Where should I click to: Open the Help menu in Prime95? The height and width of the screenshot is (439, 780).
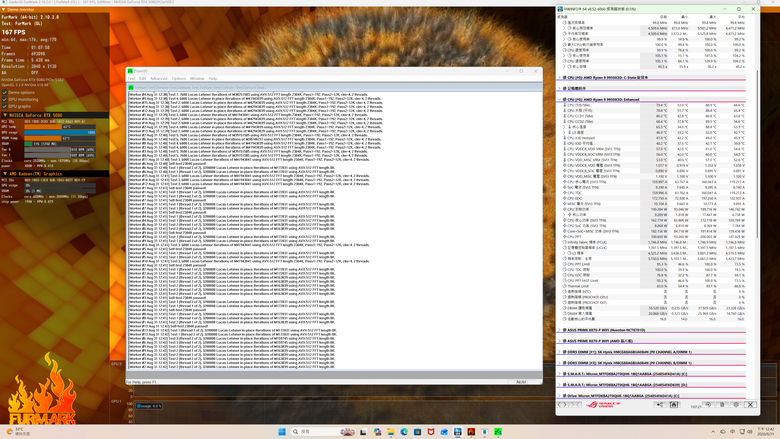tap(213, 79)
